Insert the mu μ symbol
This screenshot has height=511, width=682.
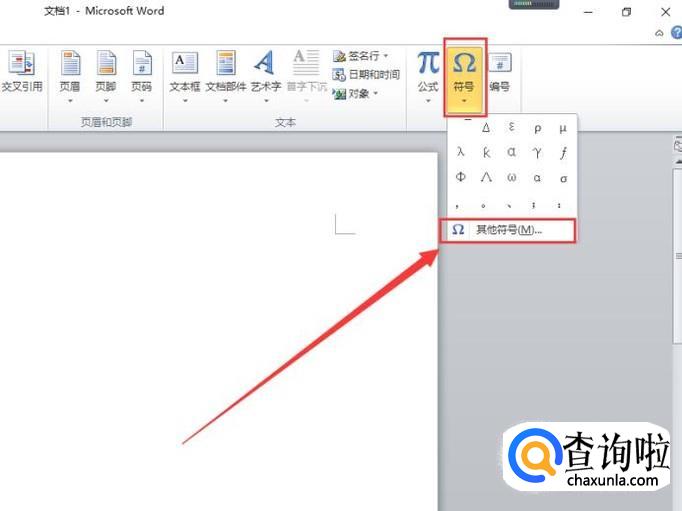pyautogui.click(x=563, y=129)
